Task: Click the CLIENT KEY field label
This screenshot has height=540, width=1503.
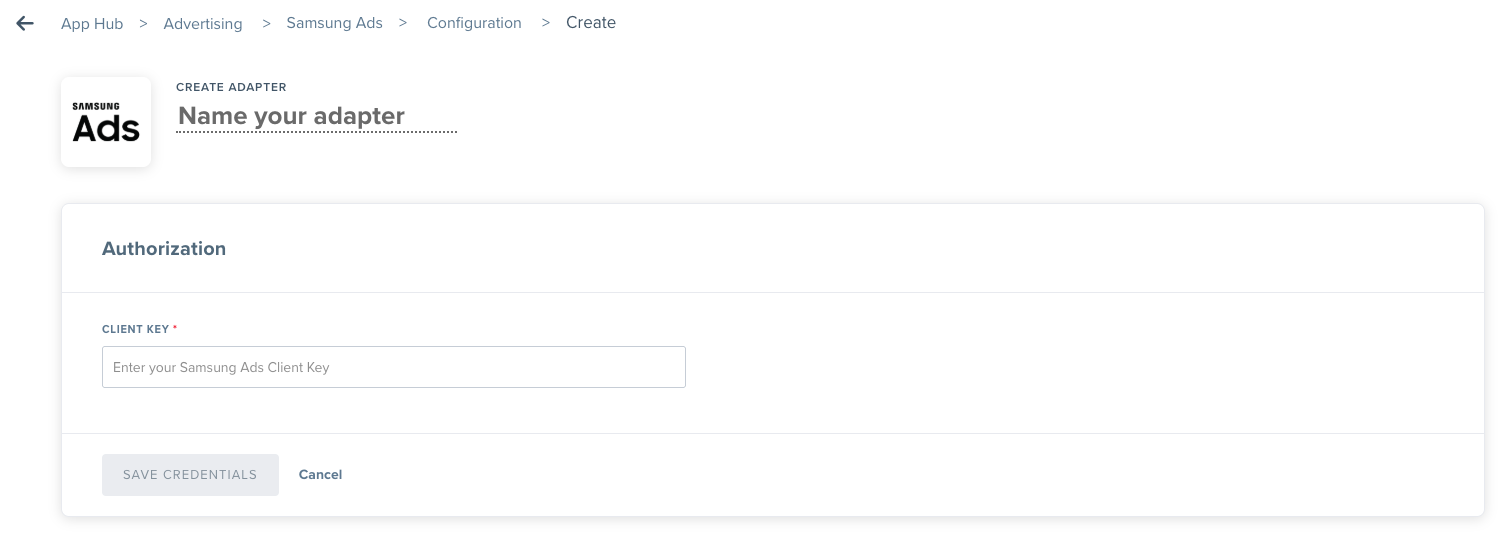Action: [x=136, y=329]
